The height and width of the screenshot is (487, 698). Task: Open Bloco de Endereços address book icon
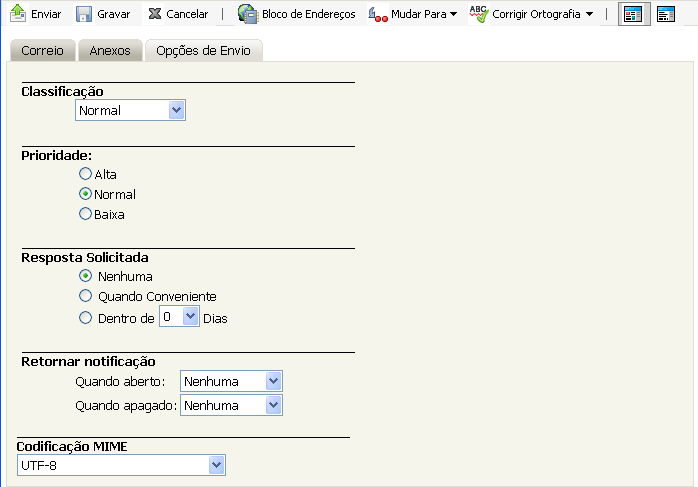point(248,13)
